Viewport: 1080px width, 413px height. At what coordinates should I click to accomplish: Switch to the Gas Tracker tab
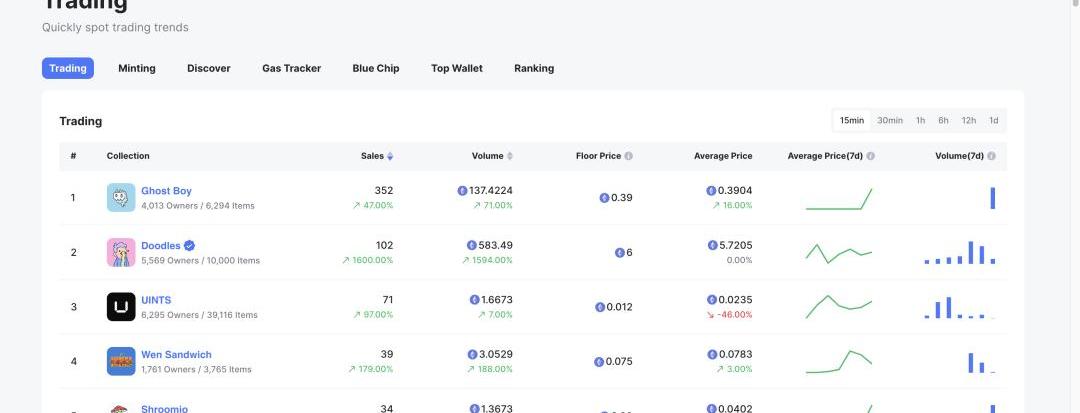pos(291,68)
